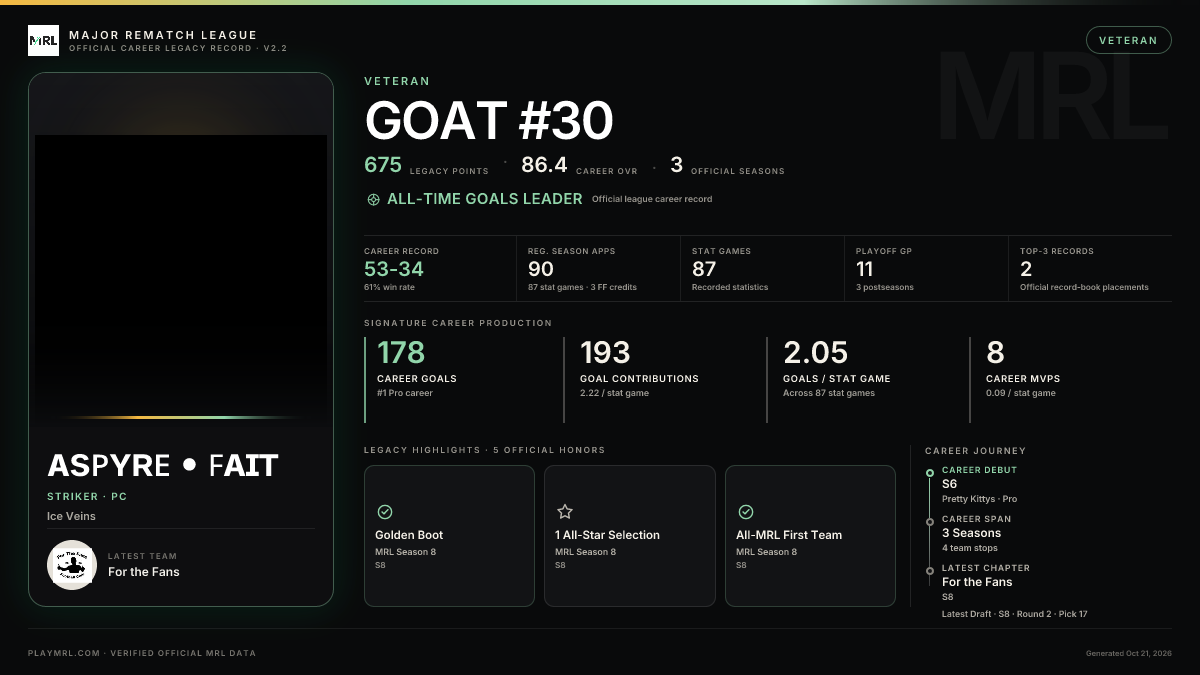1200x675 pixels.
Task: Click the For the Fans team logo
Action: pyautogui.click(x=72, y=565)
